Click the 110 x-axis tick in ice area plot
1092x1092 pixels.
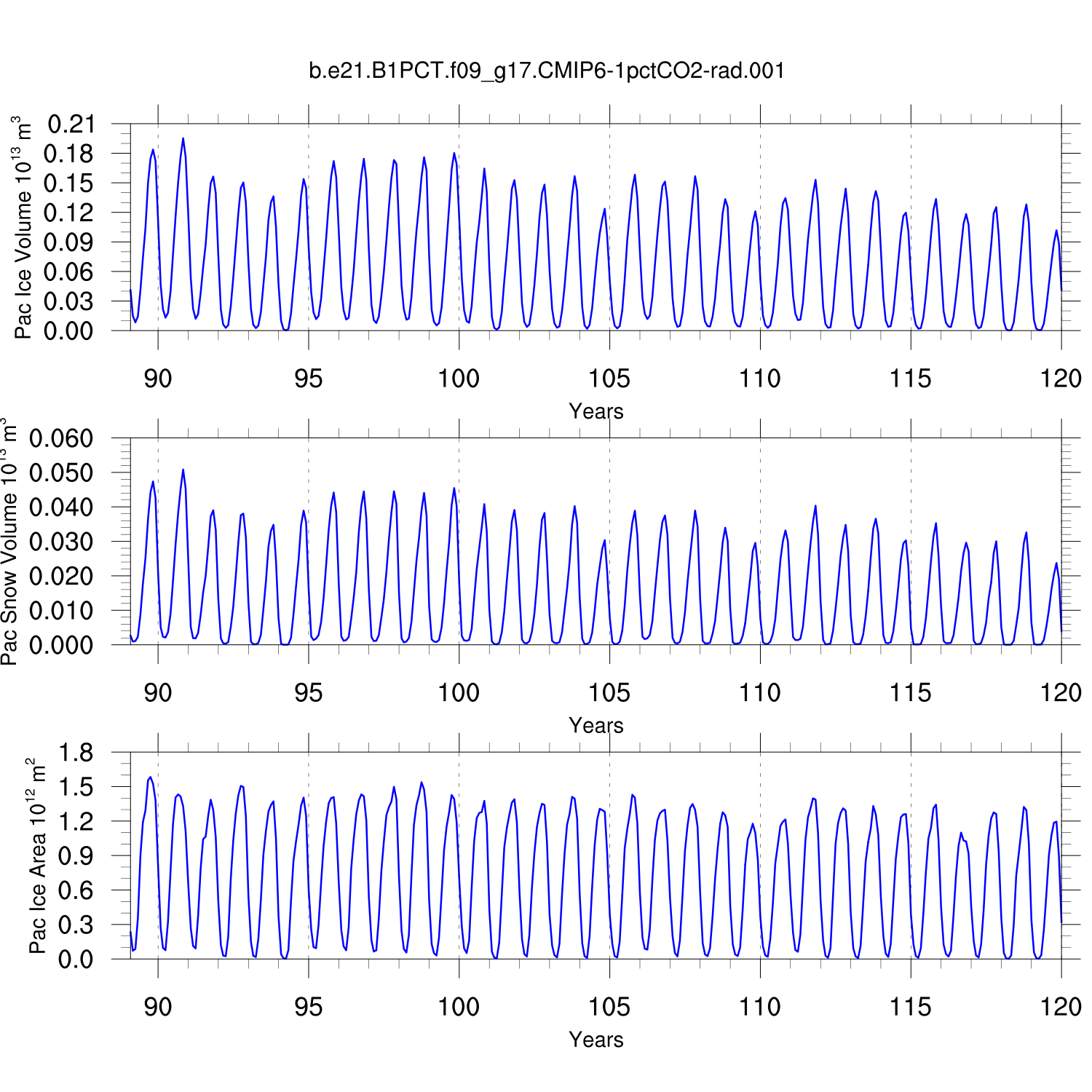point(760,1007)
